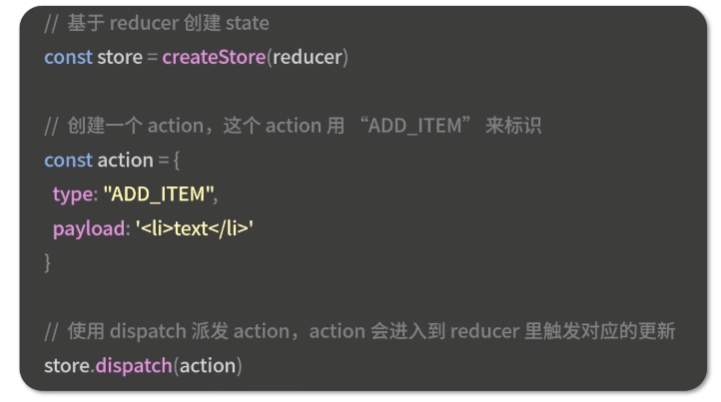Click the closing curly brace of action object
Image resolution: width=721 pixels, height=402 pixels.
pyautogui.click(x=47, y=263)
